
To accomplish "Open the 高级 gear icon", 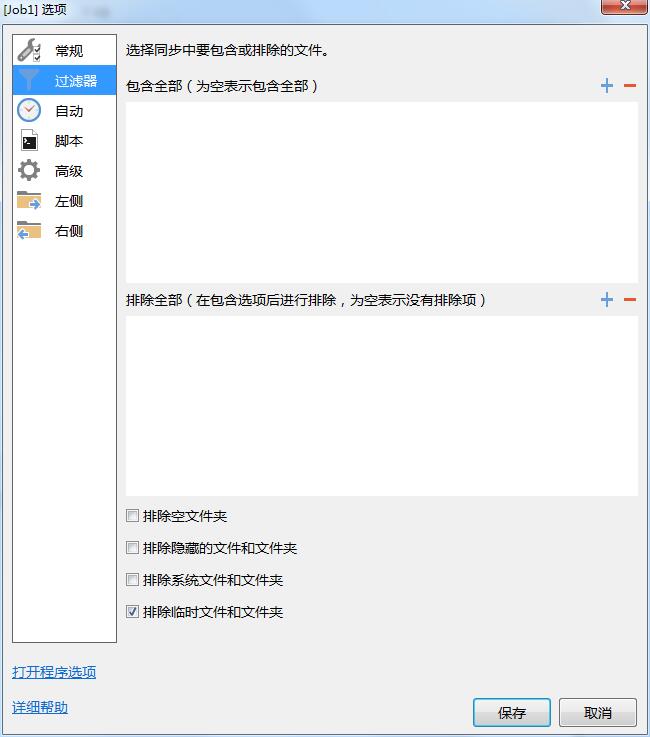I will click(x=29, y=171).
